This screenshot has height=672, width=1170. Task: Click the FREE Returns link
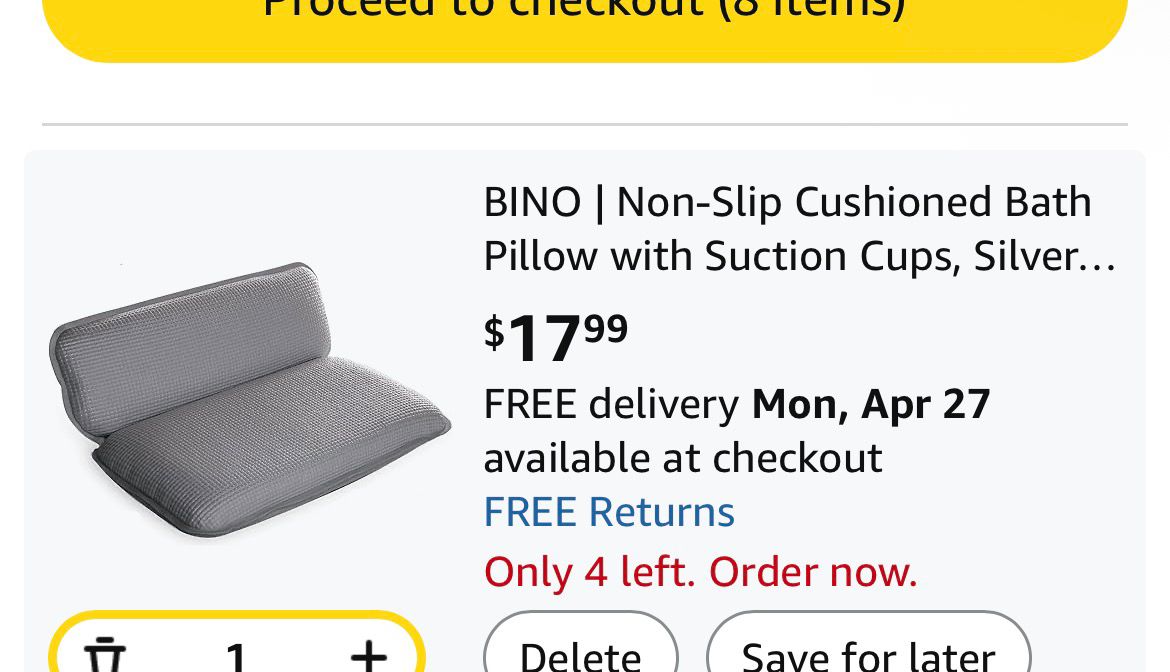609,512
